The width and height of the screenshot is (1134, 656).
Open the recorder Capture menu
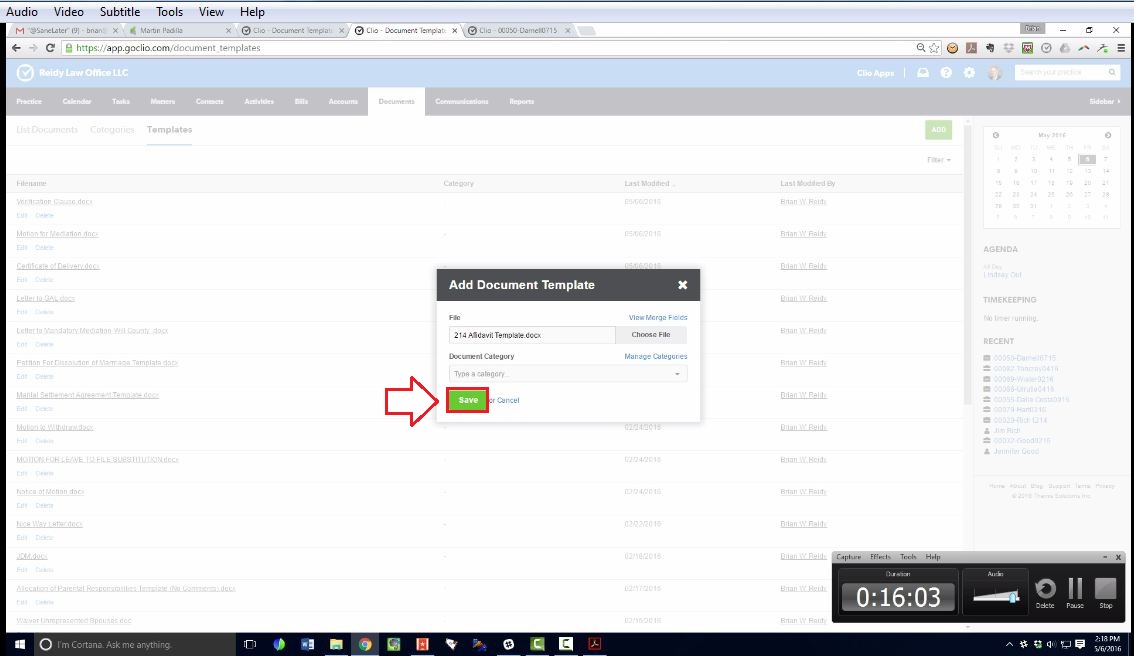pos(848,557)
